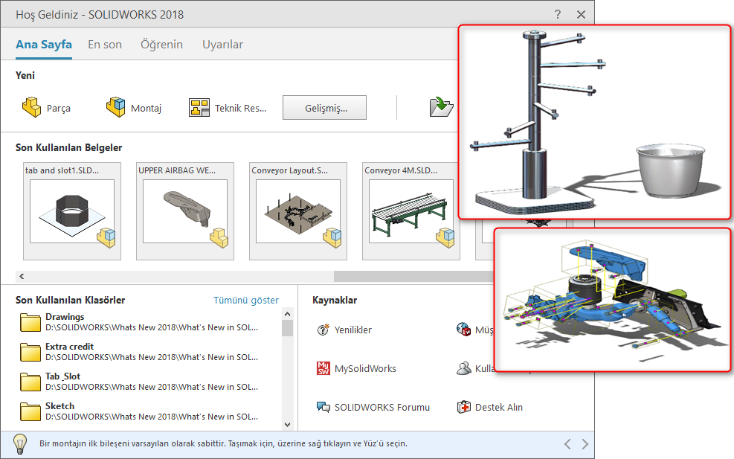The height and width of the screenshot is (459, 734).
Task: Open the Yenilikler resource link
Action: pos(353,330)
